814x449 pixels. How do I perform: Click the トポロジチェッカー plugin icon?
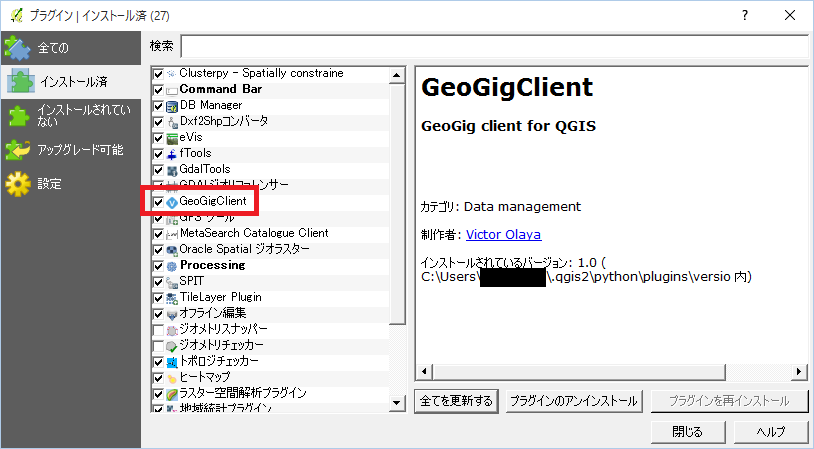click(172, 362)
